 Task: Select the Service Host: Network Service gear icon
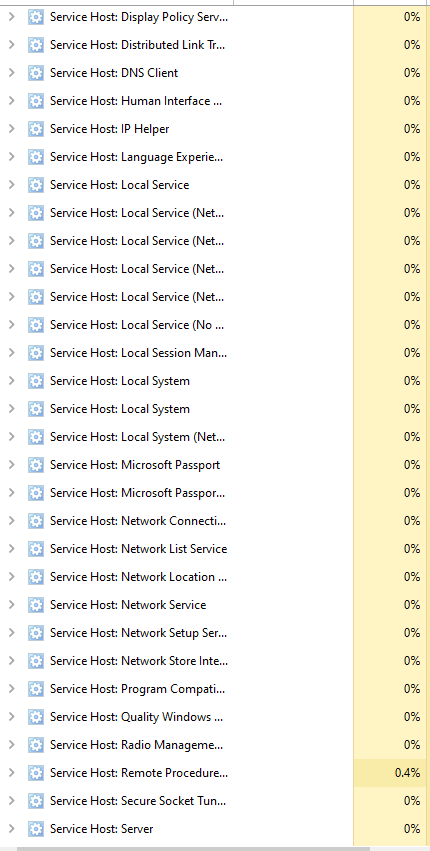(x=35, y=605)
